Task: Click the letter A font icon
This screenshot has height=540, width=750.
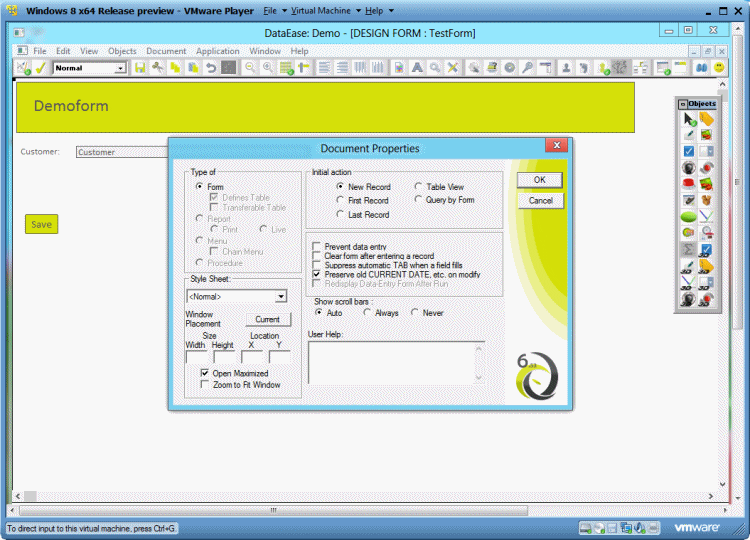Action: (x=417, y=68)
